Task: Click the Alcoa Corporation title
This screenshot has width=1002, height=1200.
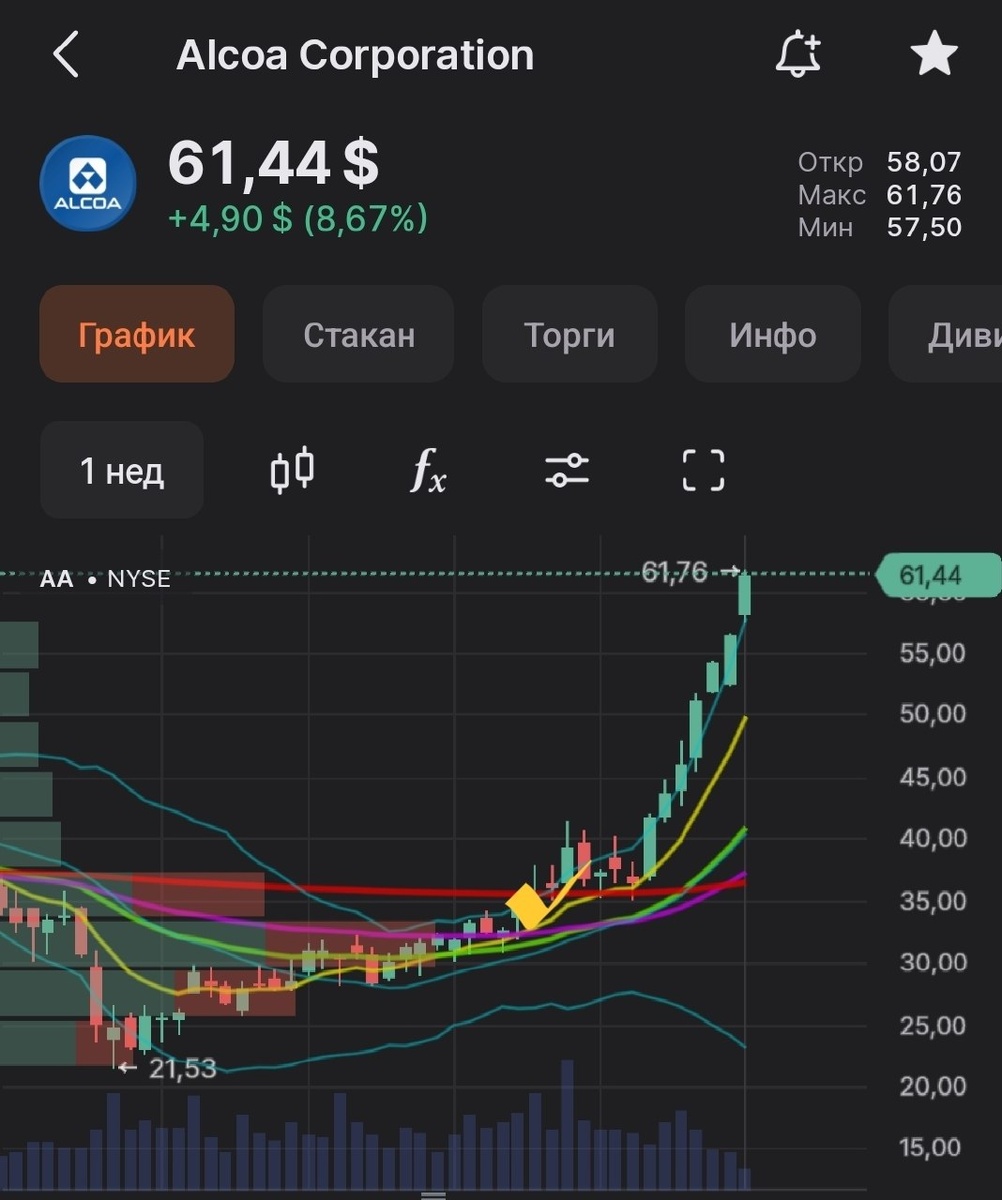Action: tap(355, 55)
